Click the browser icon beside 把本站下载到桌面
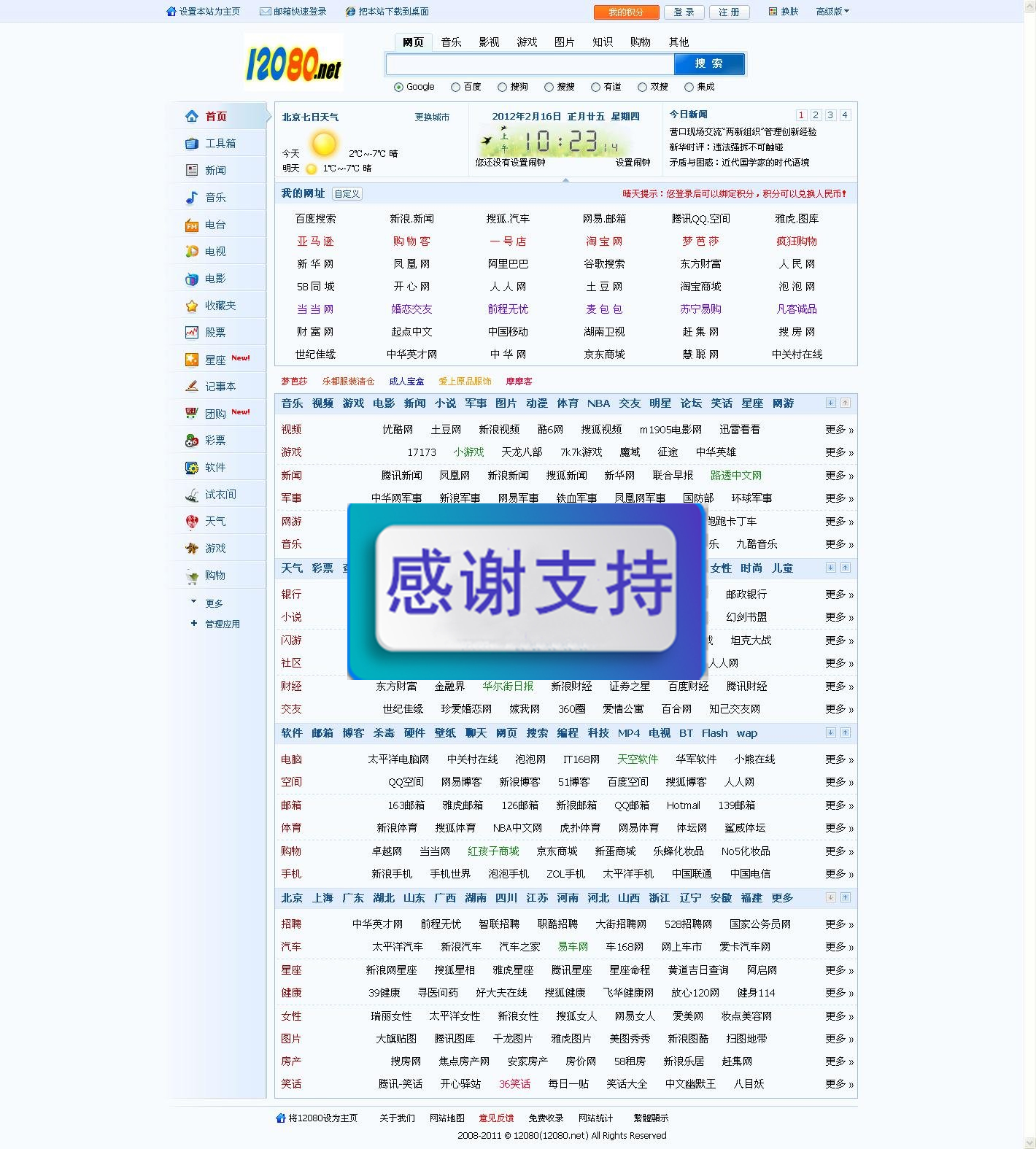Image resolution: width=1036 pixels, height=1149 pixels. (351, 12)
